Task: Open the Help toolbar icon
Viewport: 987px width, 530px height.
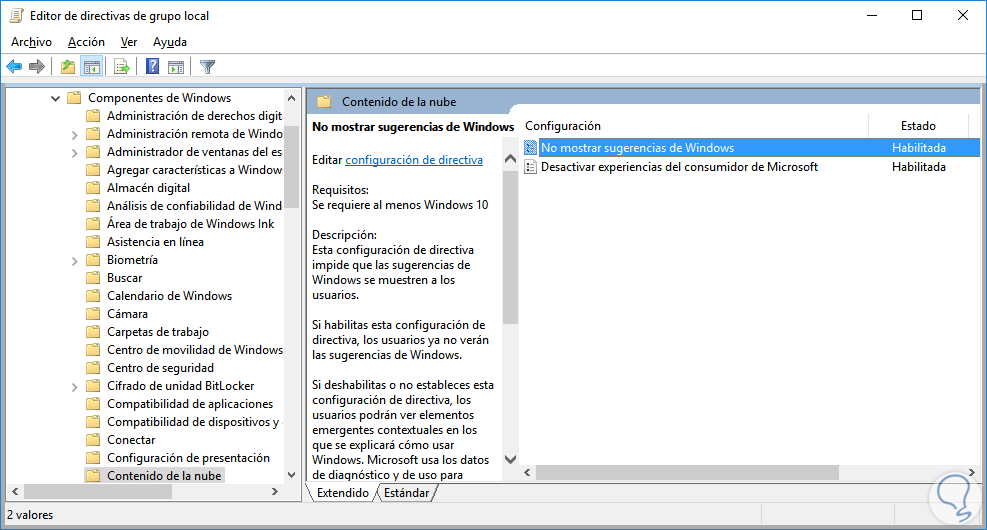Action: 152,66
